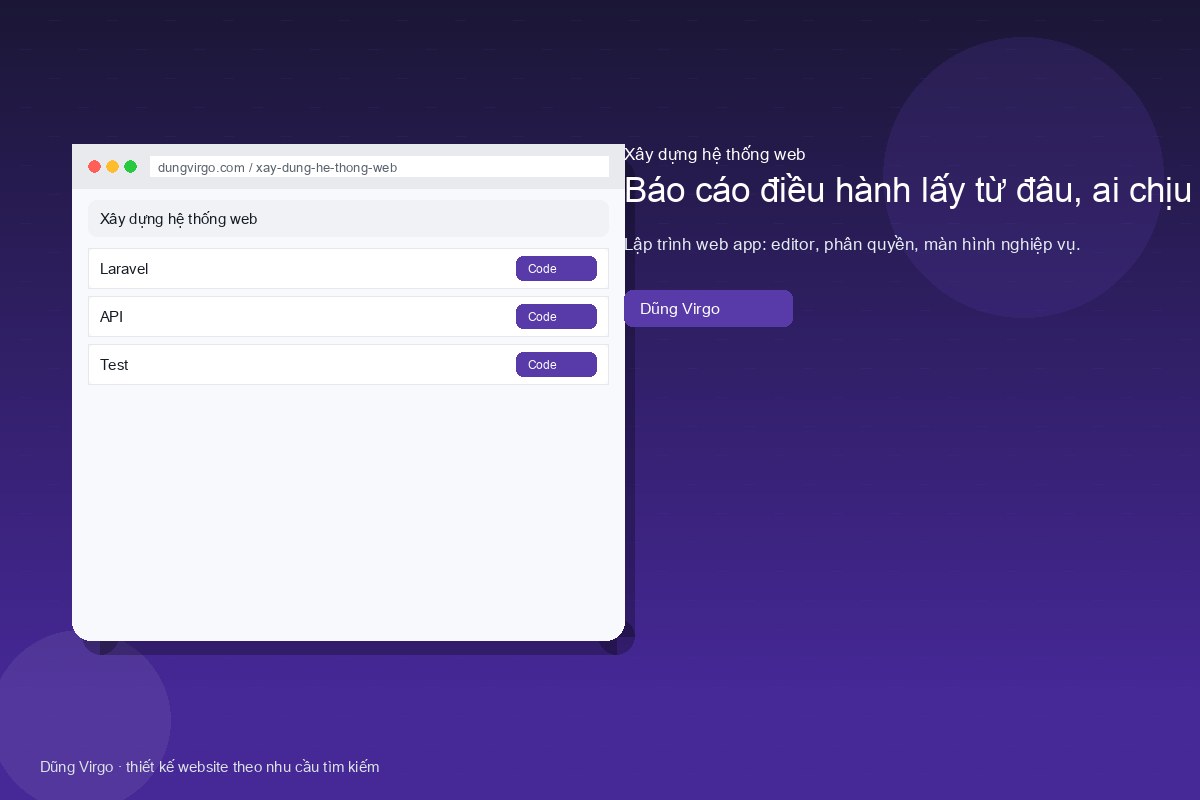Image resolution: width=1200 pixels, height=800 pixels.
Task: Click the green maximize dot in mock browser
Action: point(131,167)
